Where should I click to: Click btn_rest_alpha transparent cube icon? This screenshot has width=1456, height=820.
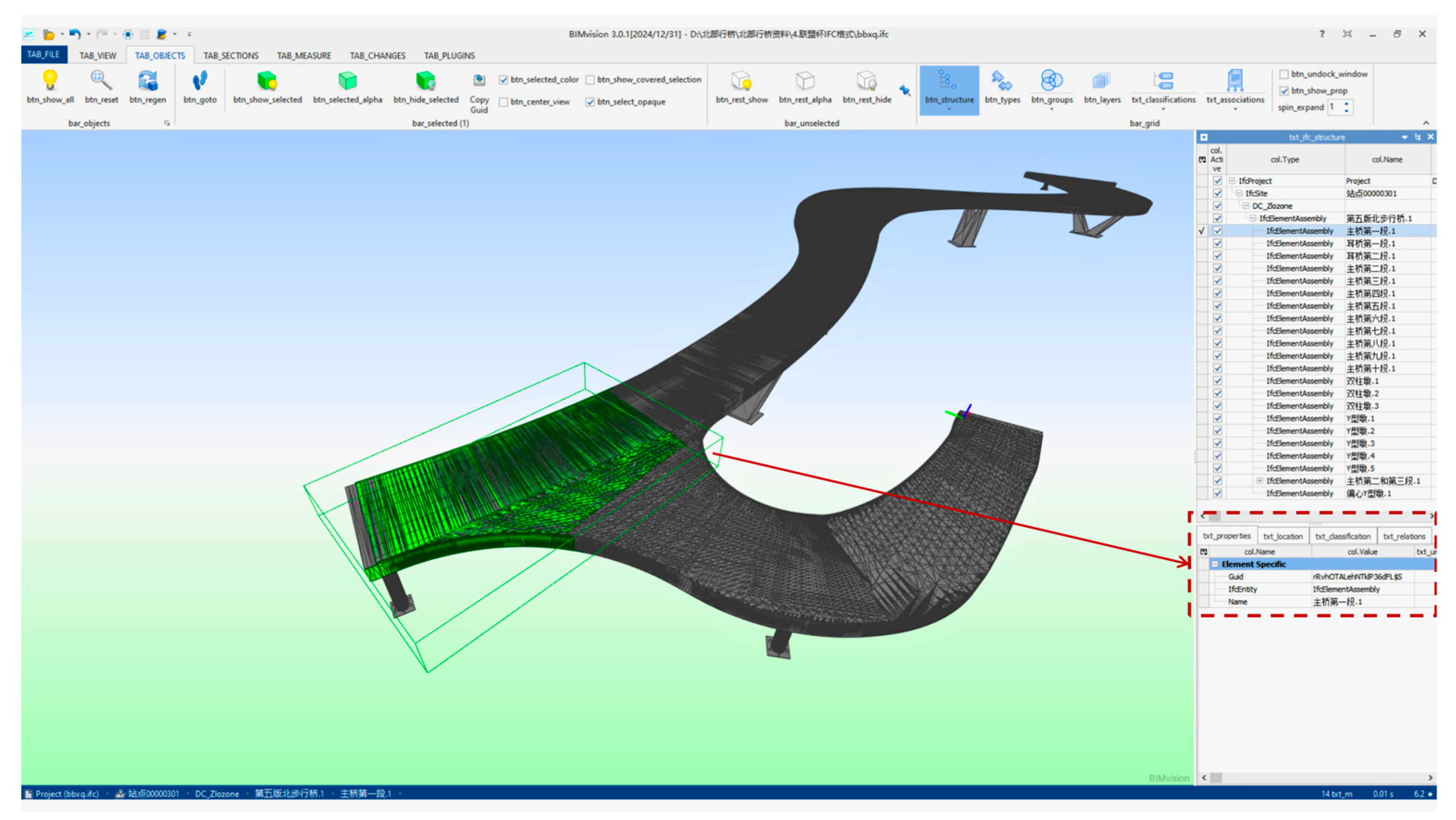click(805, 80)
